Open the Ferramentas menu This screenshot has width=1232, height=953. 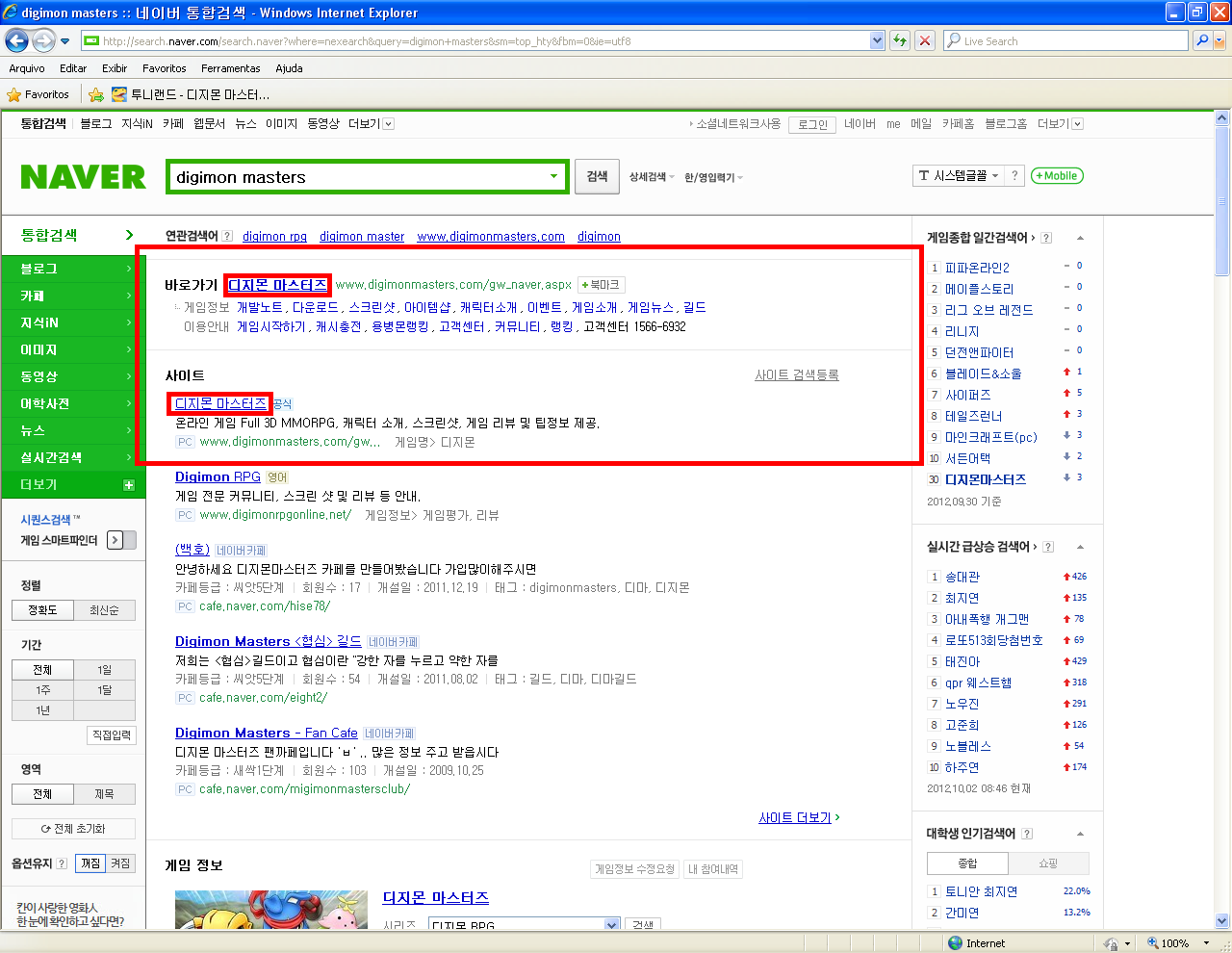point(231,68)
